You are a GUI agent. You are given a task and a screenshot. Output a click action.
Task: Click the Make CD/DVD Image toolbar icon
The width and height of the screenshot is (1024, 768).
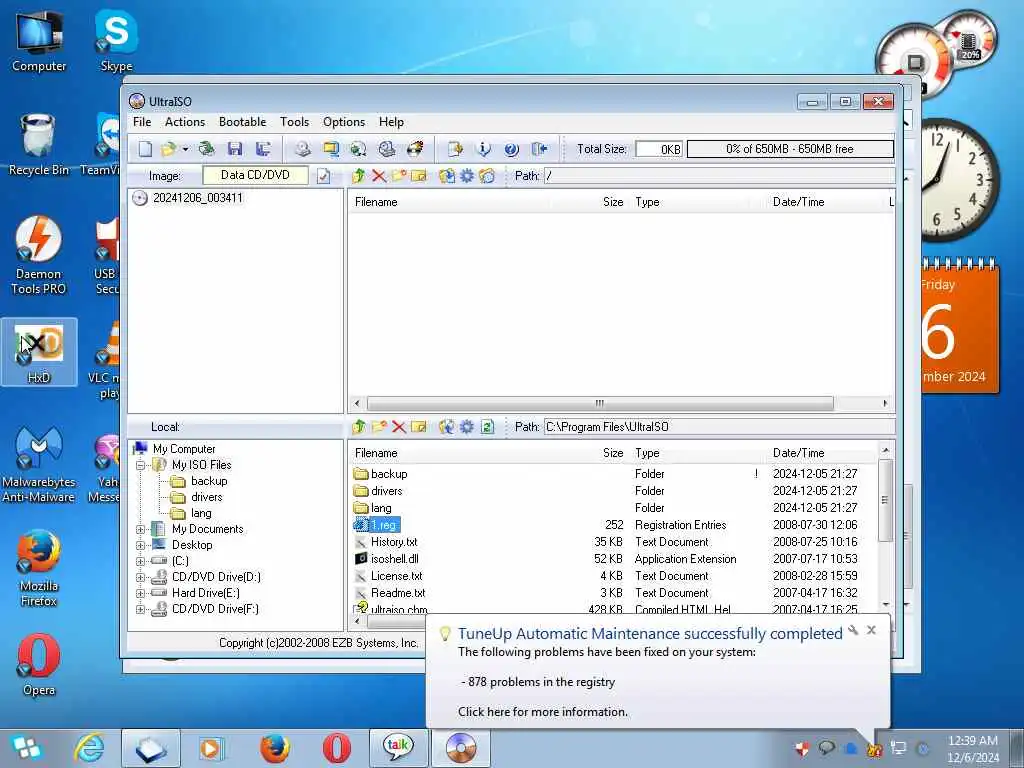pos(302,149)
